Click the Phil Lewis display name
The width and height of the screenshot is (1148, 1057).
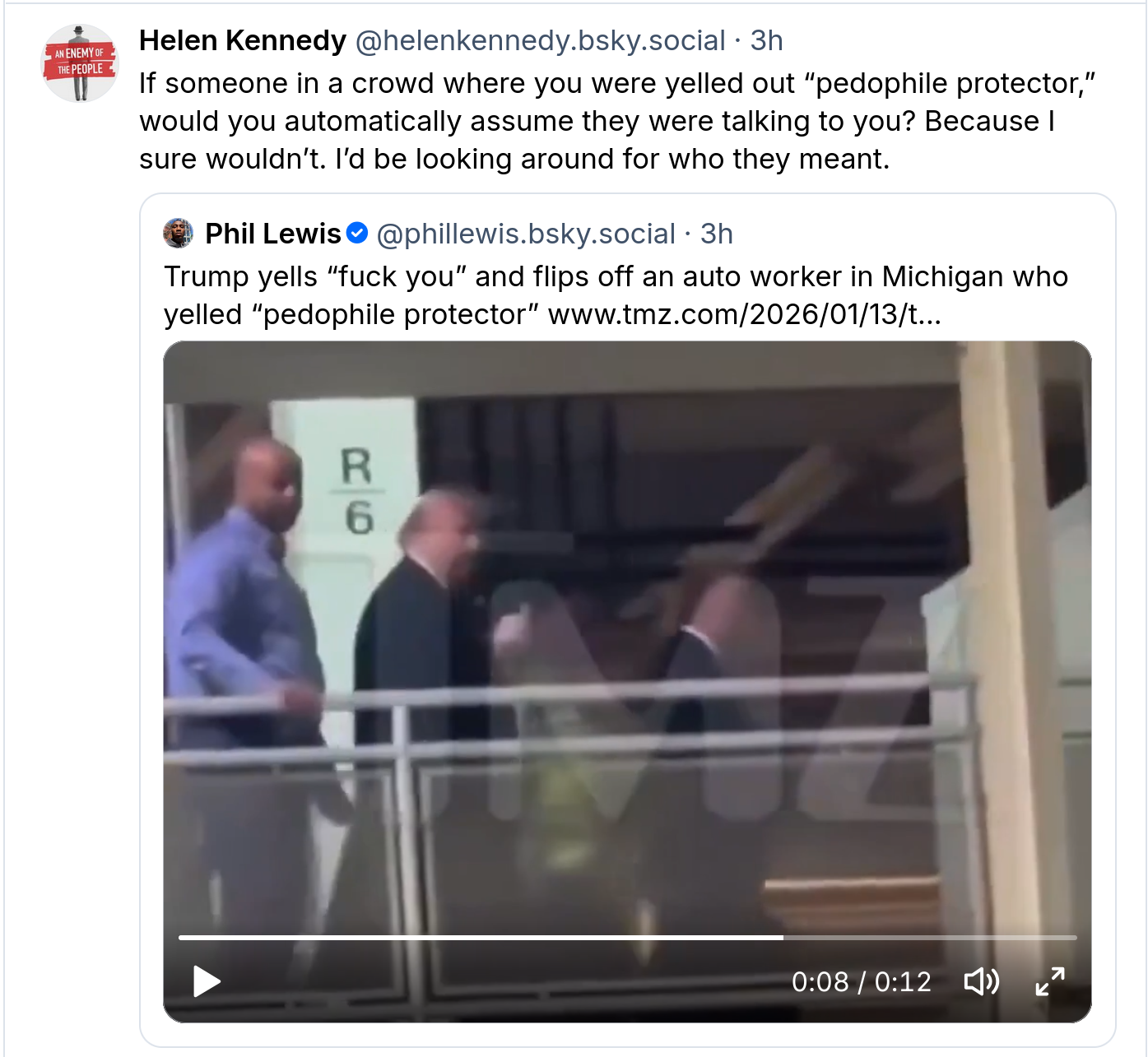click(272, 234)
